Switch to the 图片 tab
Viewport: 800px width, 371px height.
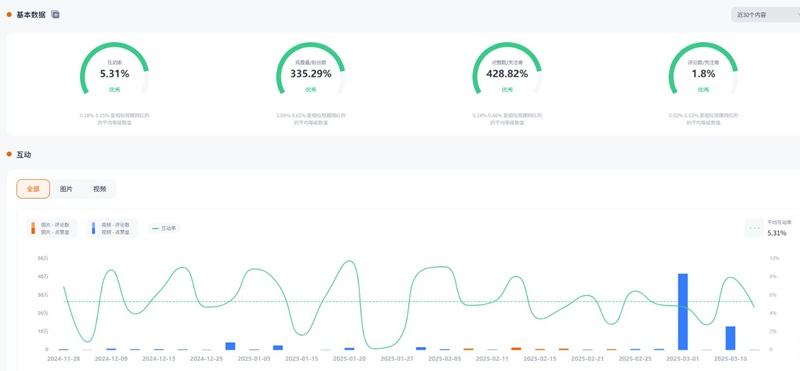coord(66,189)
